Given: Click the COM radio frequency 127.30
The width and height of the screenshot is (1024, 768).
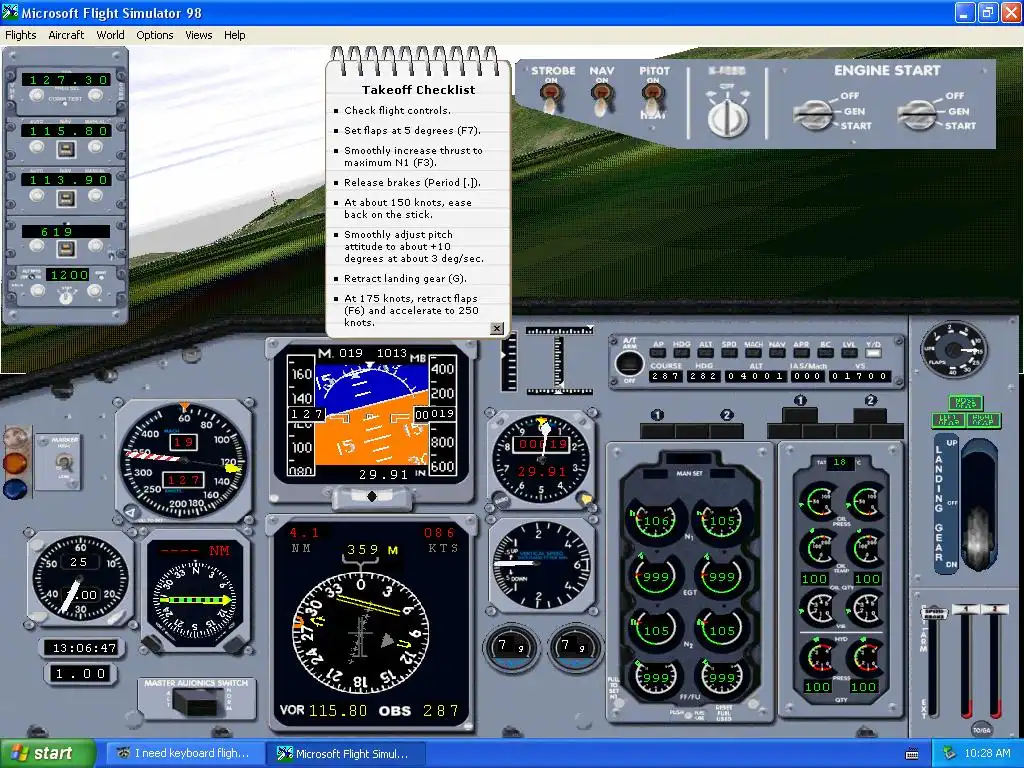Looking at the screenshot, I should [66, 80].
